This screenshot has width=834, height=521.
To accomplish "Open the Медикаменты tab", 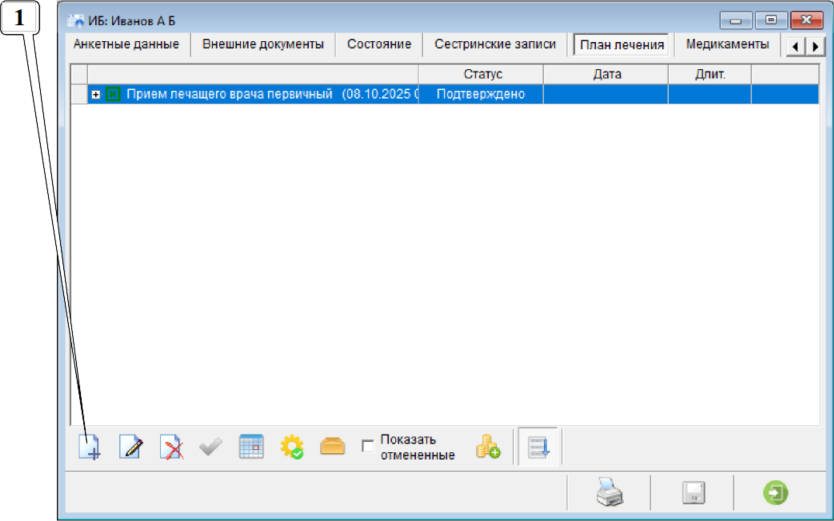I will click(727, 45).
